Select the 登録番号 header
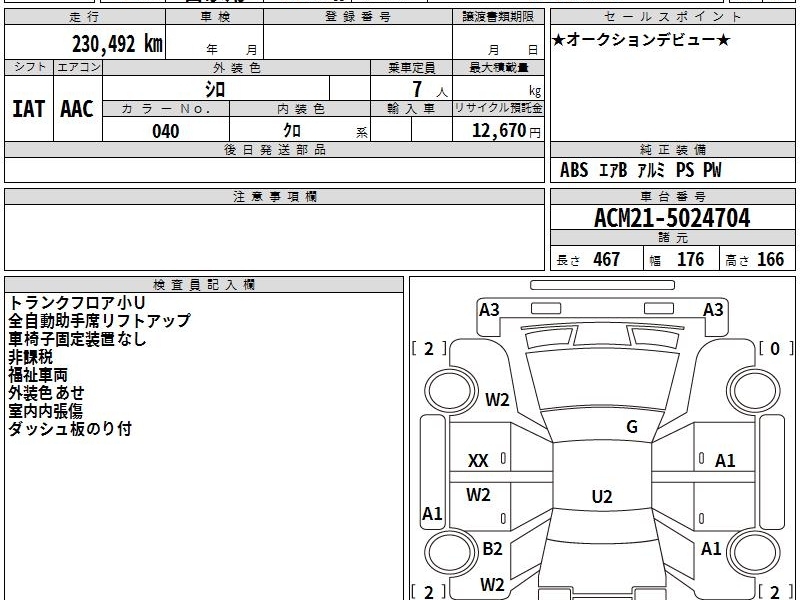 tap(358, 17)
